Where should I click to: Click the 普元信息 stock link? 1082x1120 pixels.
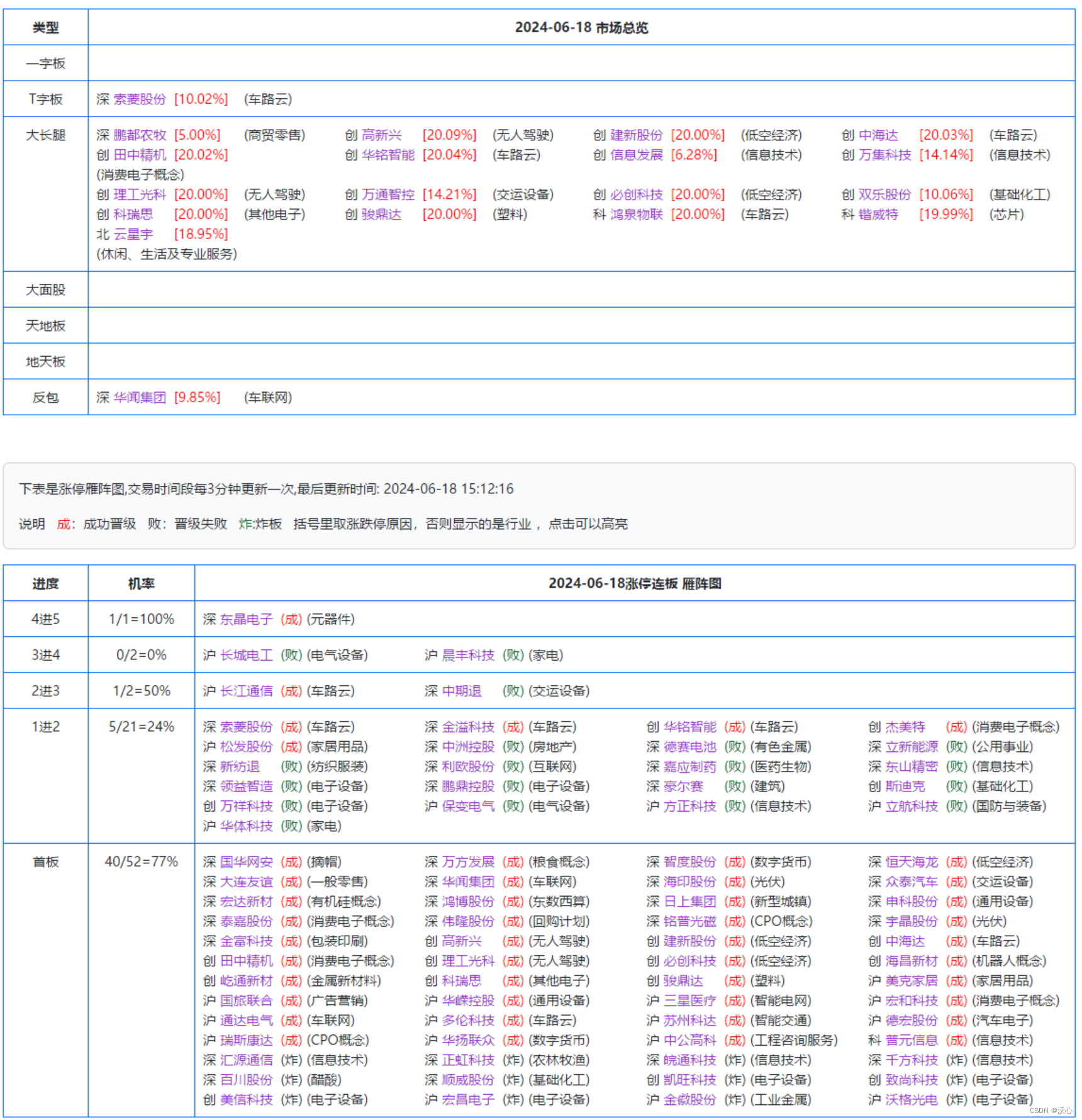(x=912, y=1040)
